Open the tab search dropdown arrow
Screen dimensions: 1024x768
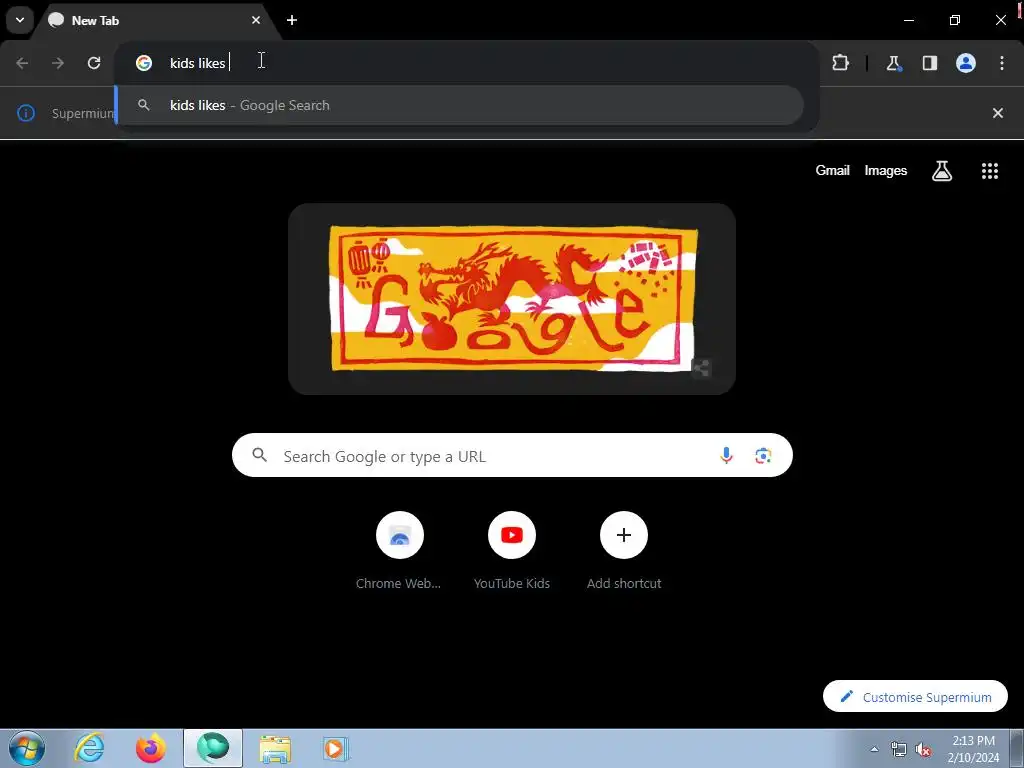point(20,20)
